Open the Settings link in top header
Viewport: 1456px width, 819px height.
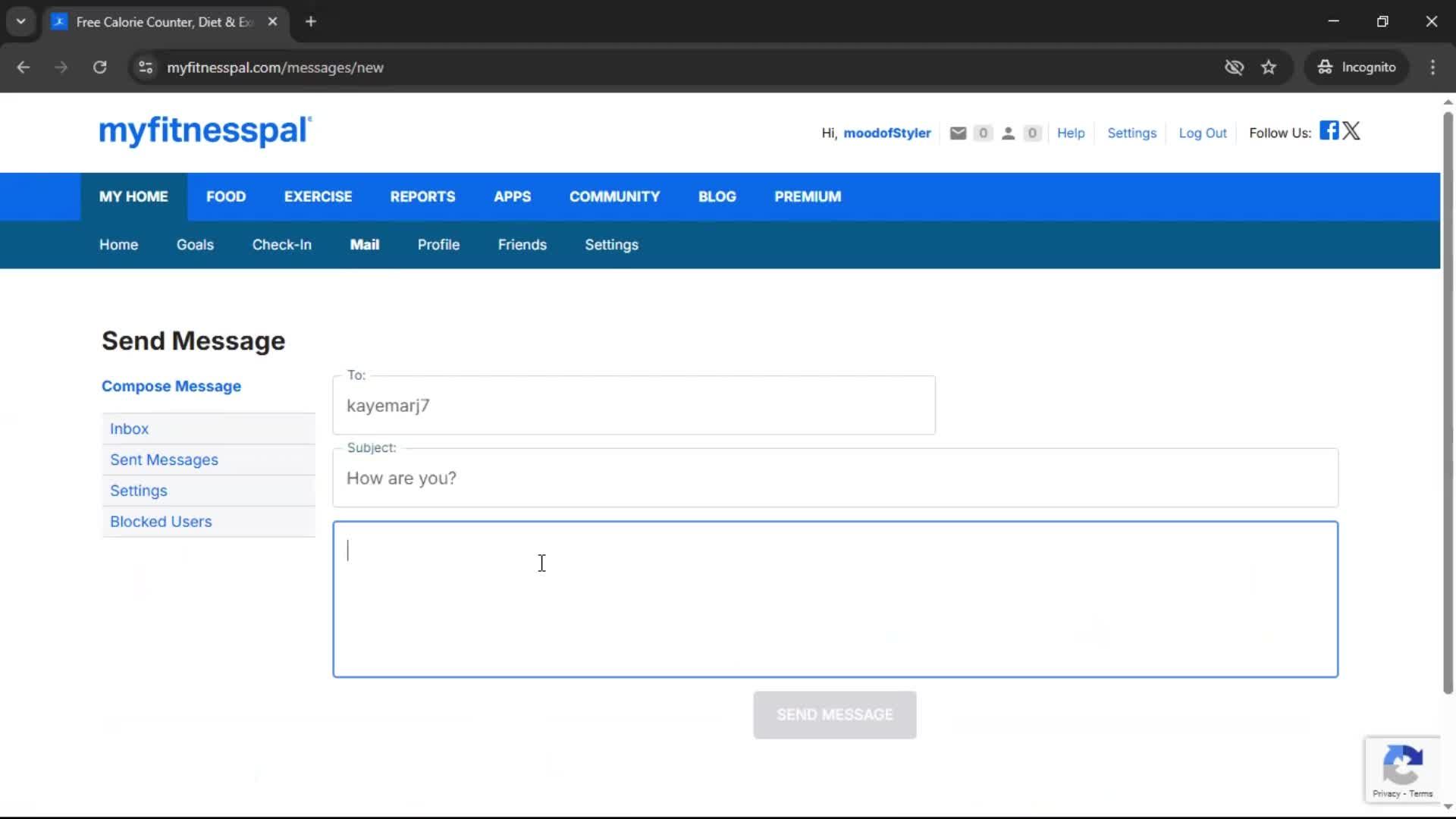tap(1131, 133)
